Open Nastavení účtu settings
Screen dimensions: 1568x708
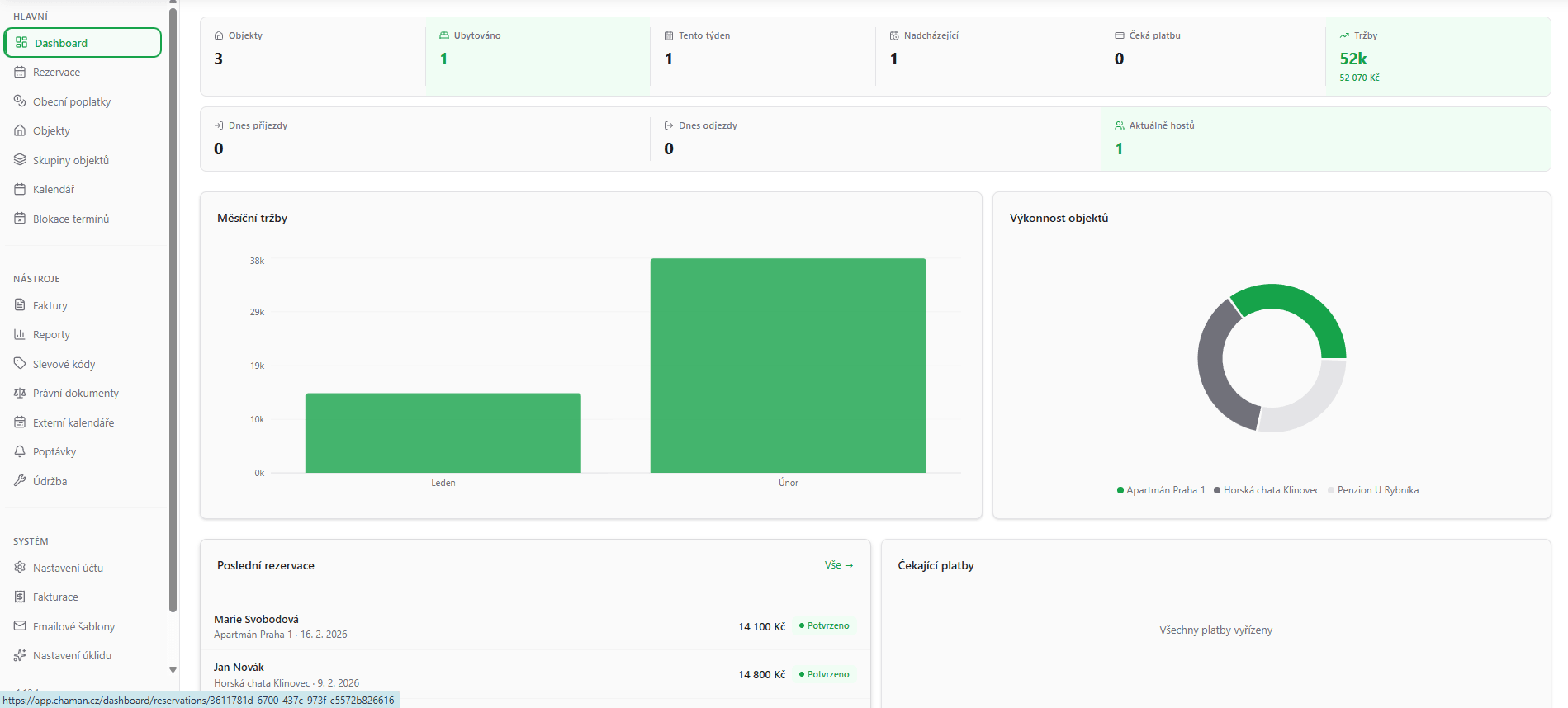coord(68,568)
